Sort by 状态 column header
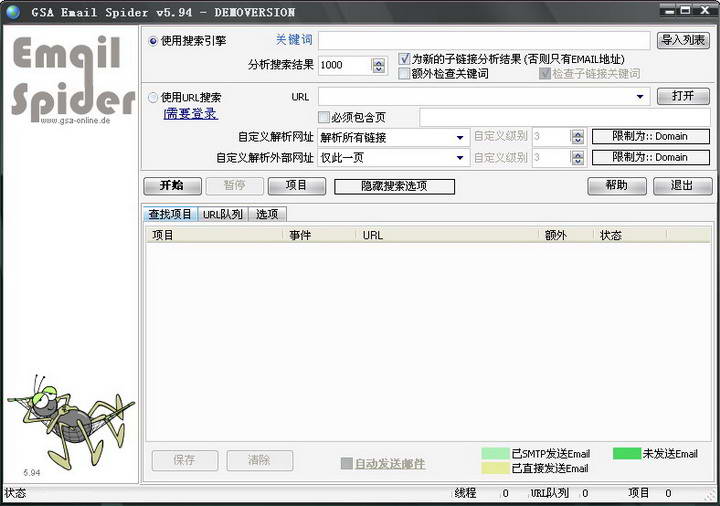The width and height of the screenshot is (720, 506). pos(630,235)
